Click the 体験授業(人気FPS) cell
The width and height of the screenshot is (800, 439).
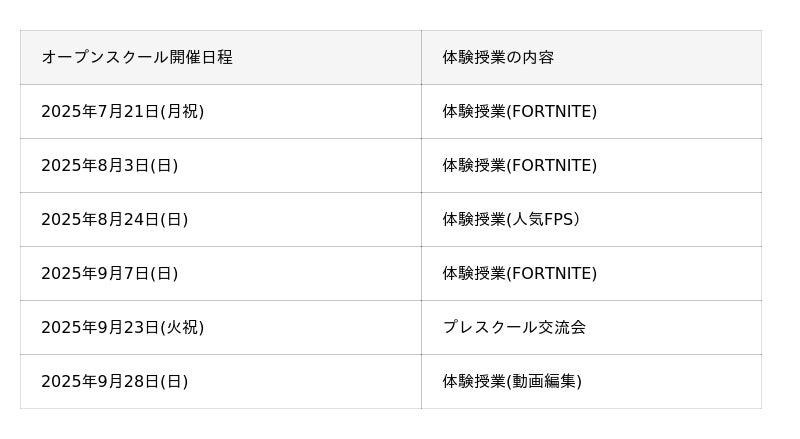click(510, 220)
